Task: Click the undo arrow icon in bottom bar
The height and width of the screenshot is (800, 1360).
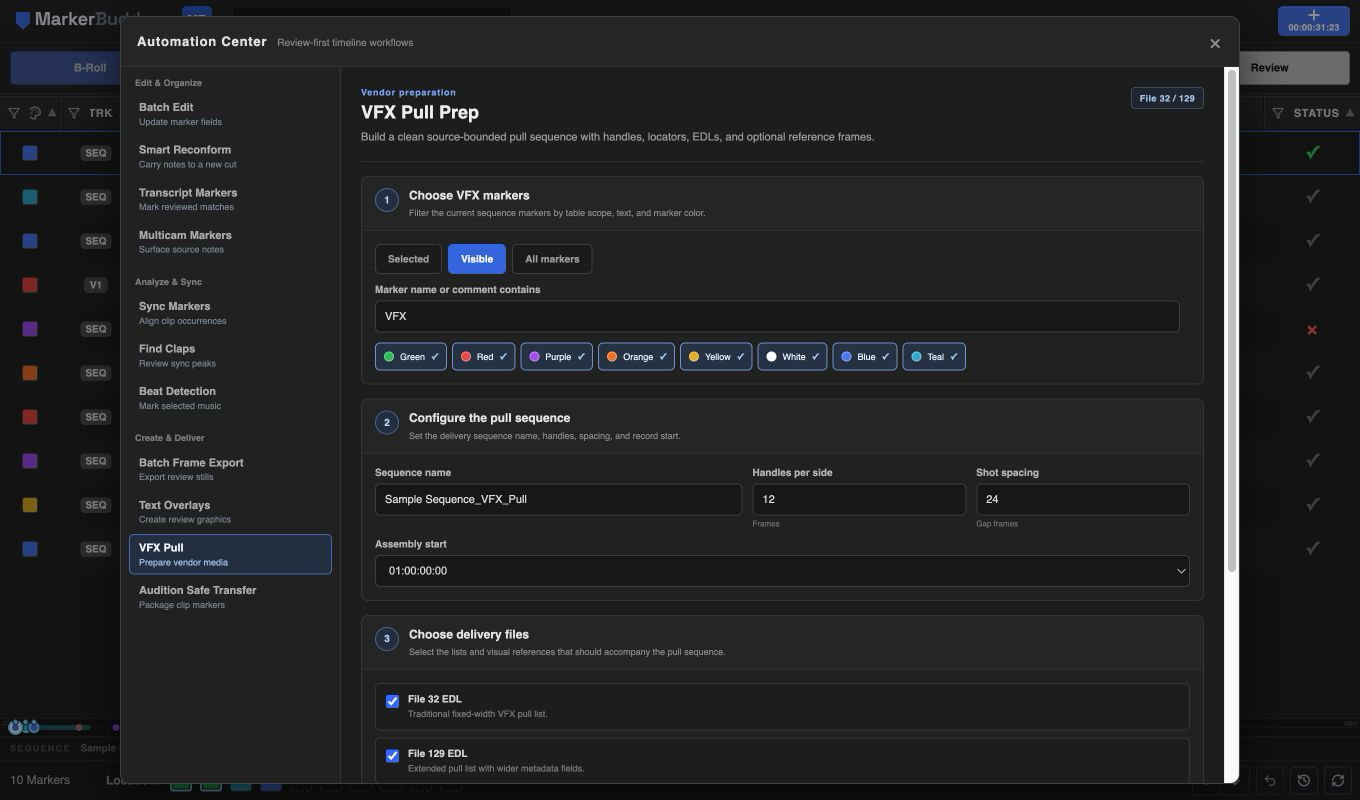Action: tap(1270, 780)
